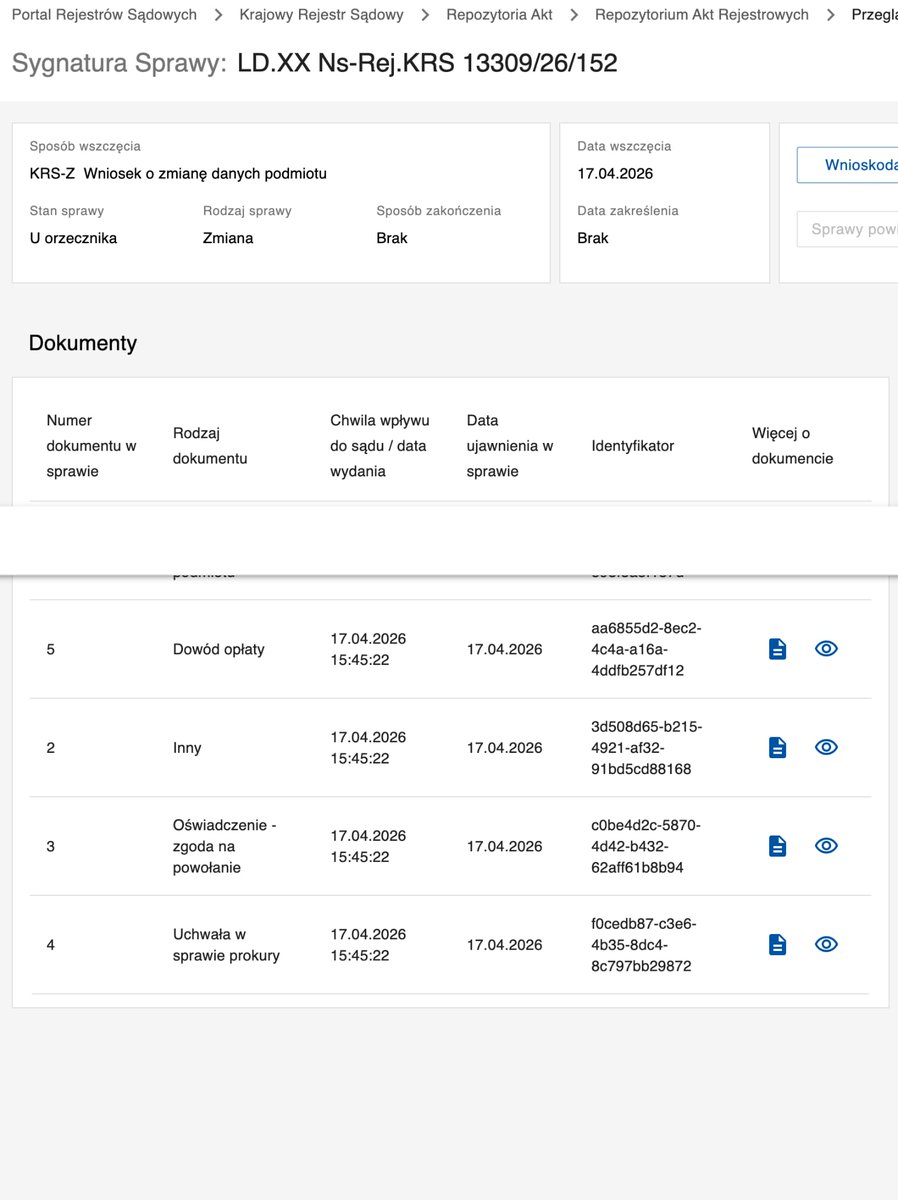Screen dimensions: 898x1200
Task: Open Repozytorium Akt Rejestrowych breadcrumb
Action: point(702,15)
